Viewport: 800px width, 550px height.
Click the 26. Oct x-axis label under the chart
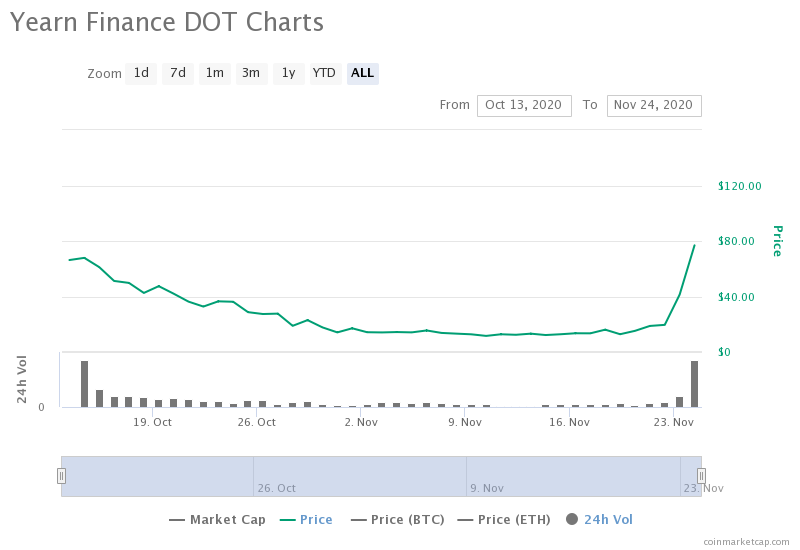(257, 422)
